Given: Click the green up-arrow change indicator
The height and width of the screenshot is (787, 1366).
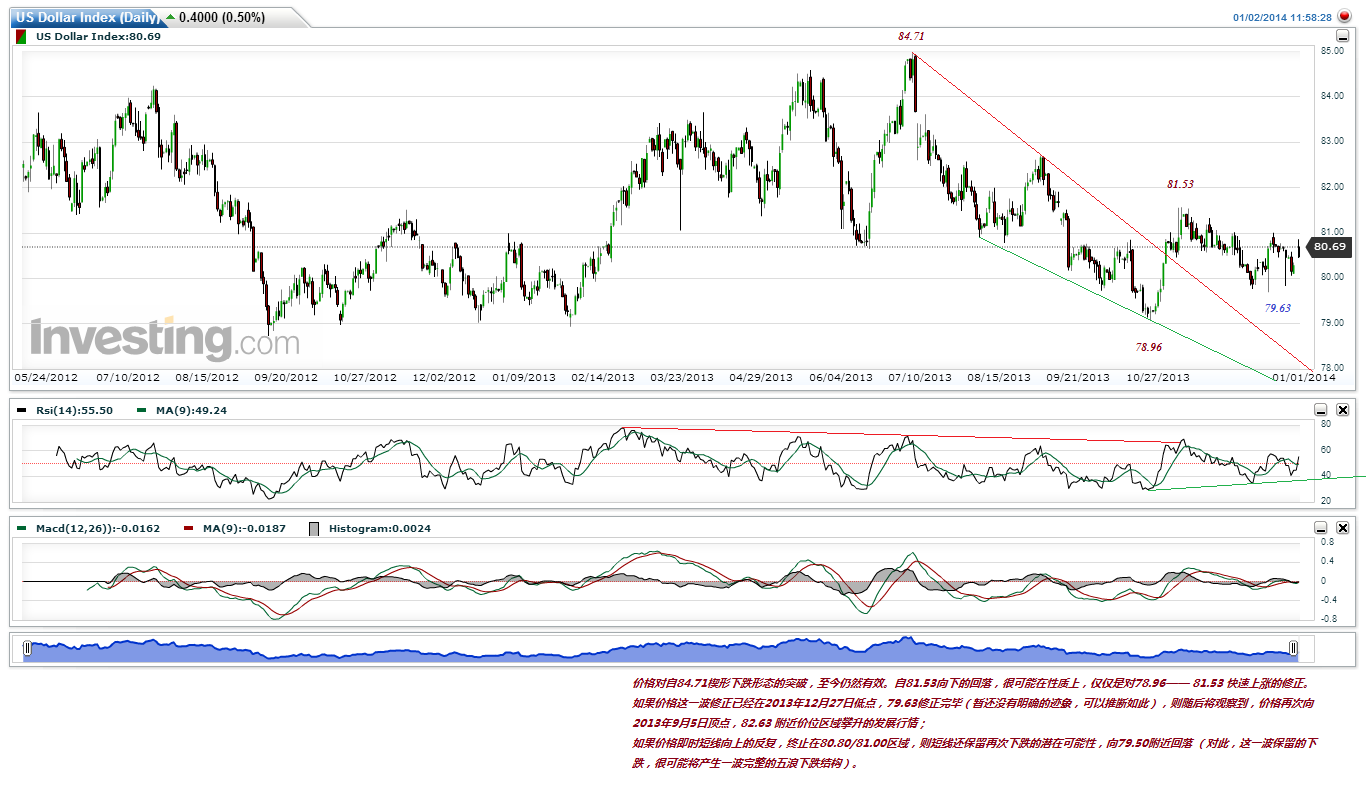Looking at the screenshot, I should pyautogui.click(x=168, y=18).
